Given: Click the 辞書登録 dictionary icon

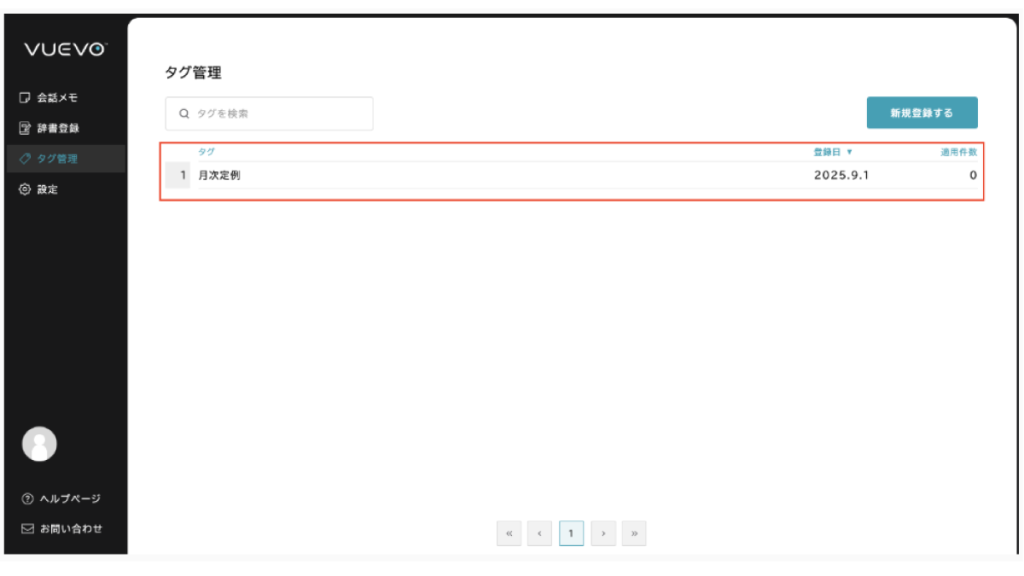Looking at the screenshot, I should click(x=25, y=128).
